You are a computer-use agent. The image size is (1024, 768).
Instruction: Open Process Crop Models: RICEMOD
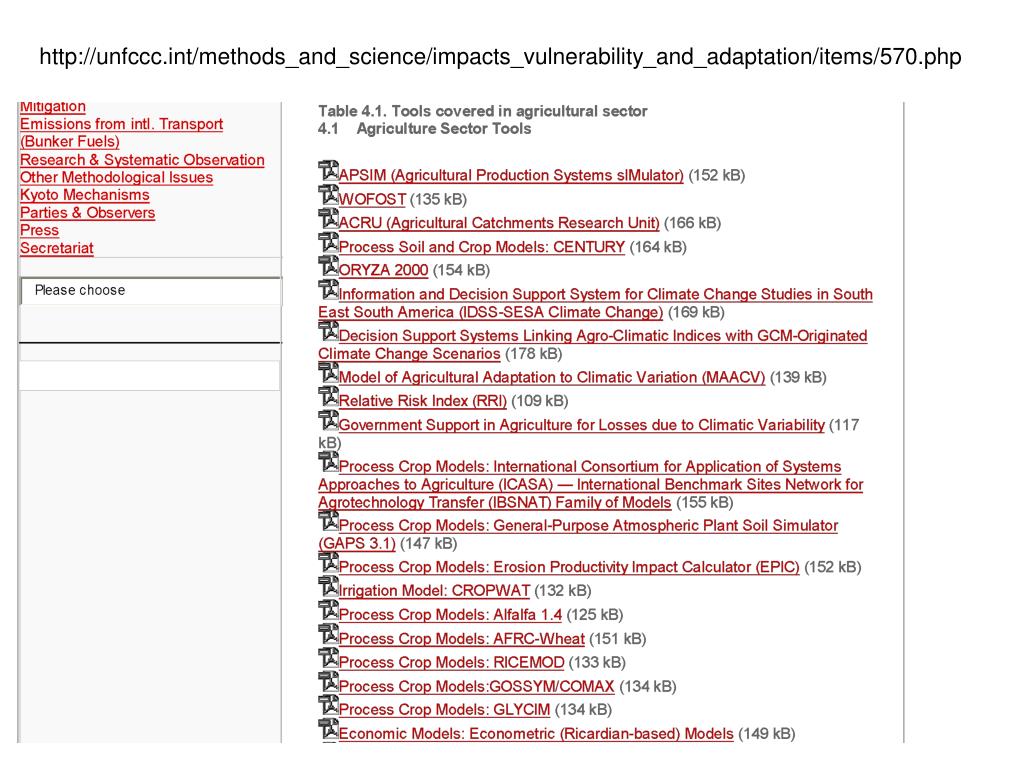[x=451, y=662]
